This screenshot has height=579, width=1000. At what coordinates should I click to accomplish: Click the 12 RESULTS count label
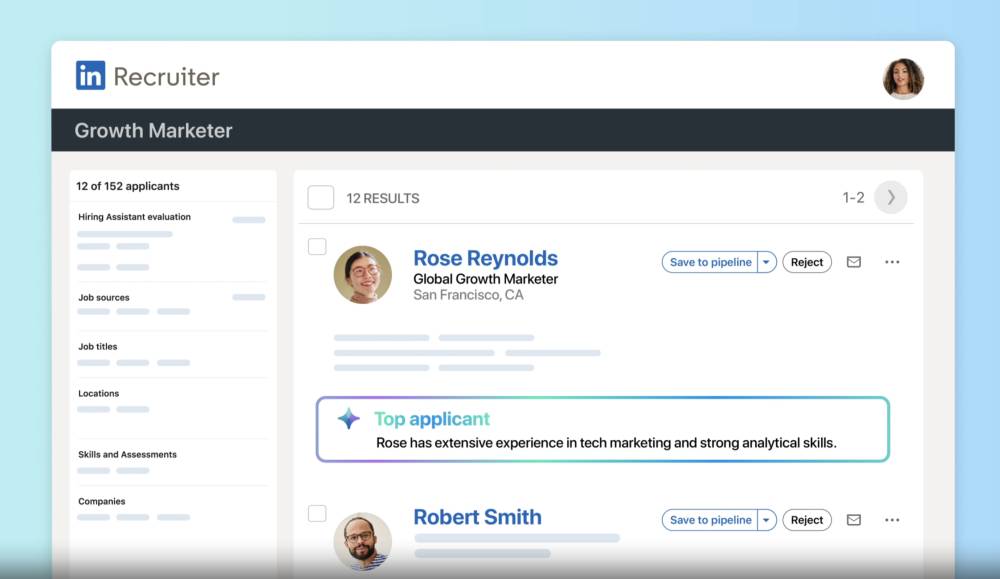(x=383, y=198)
